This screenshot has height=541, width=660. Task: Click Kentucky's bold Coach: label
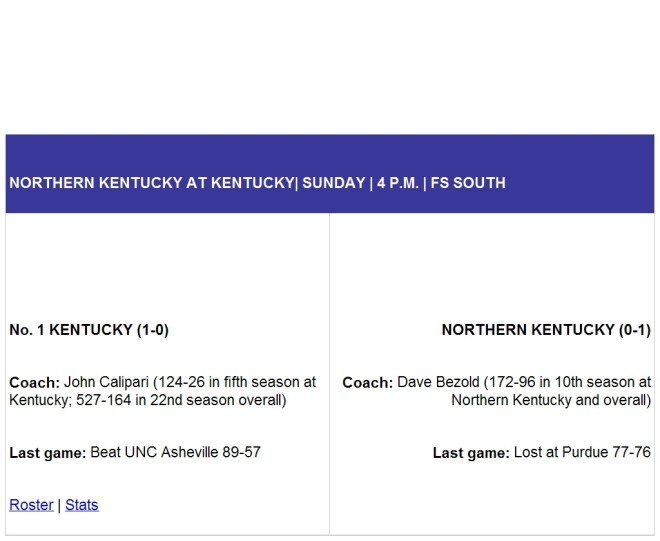coord(35,383)
